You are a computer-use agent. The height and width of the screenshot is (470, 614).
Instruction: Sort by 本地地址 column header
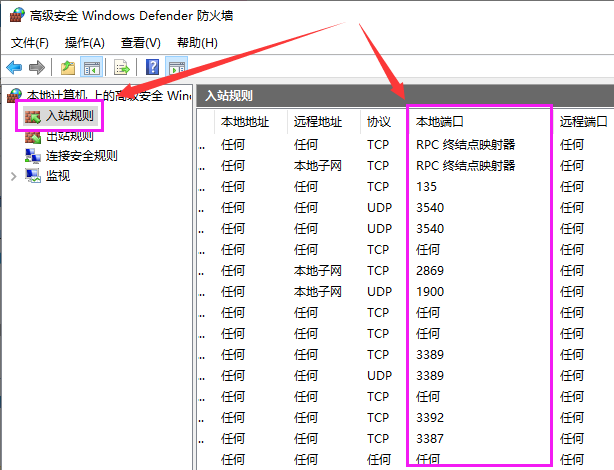click(x=245, y=121)
